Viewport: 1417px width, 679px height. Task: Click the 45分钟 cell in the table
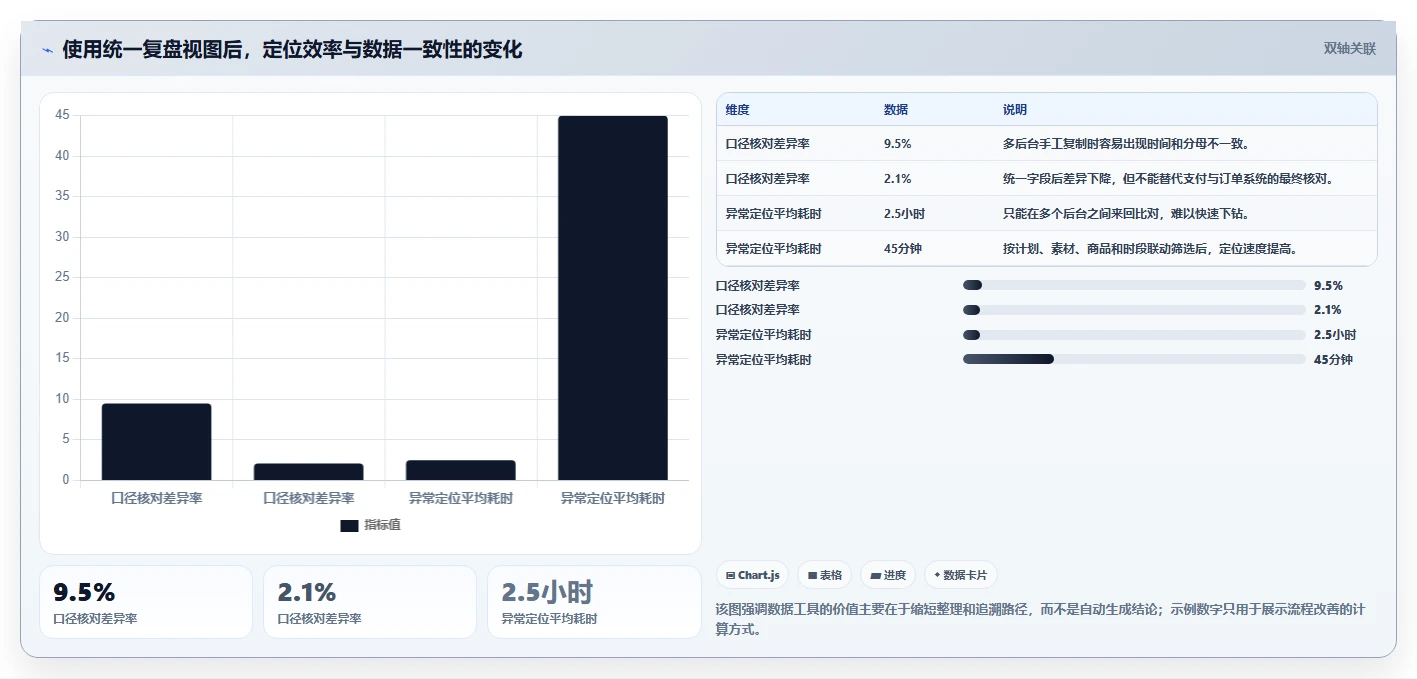click(x=903, y=249)
